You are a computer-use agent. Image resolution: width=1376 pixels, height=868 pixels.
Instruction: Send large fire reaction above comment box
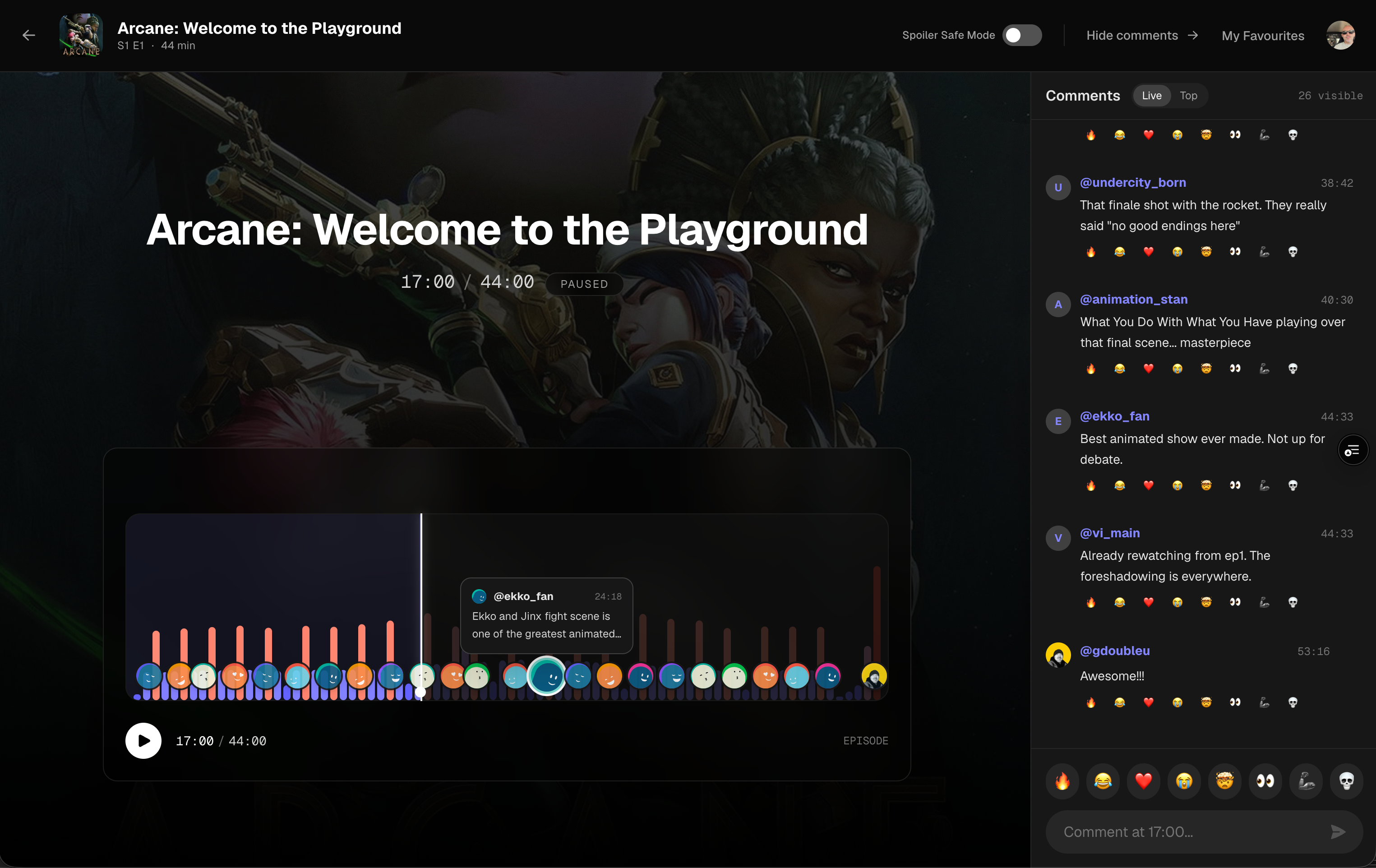(x=1062, y=781)
